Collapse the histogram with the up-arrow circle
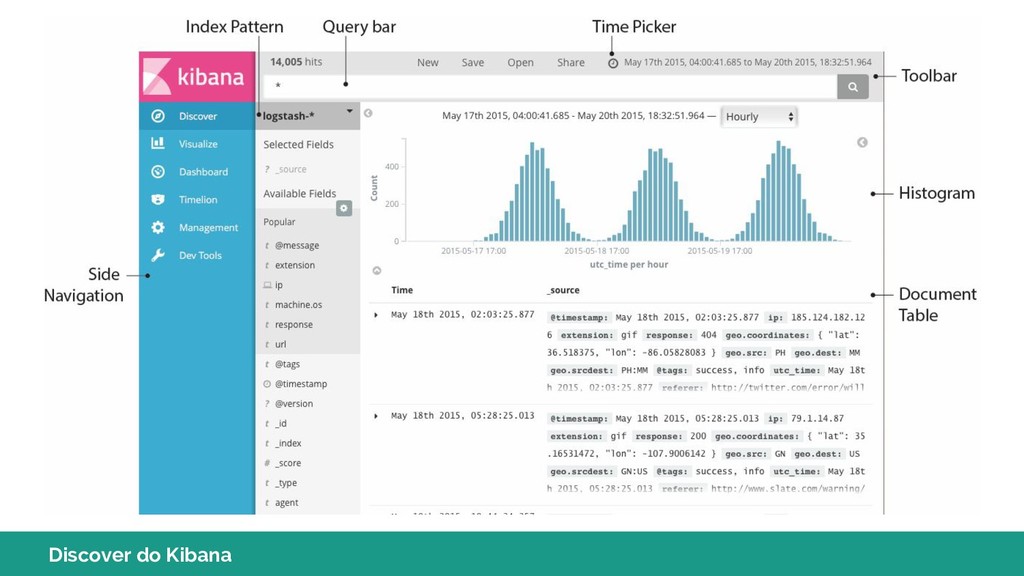This screenshot has width=1024, height=576. (x=377, y=270)
